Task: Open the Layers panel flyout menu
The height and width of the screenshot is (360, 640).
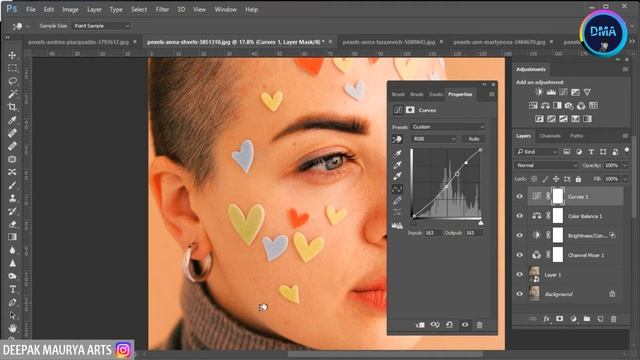Action: [625, 136]
